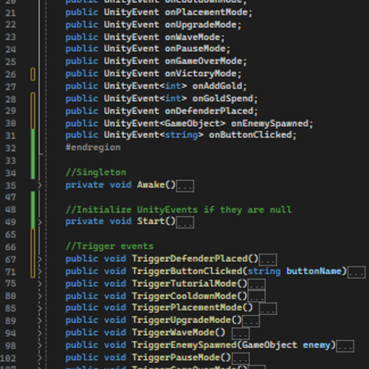Viewport: 369px width, 369px height.
Task: Click the onEnemySpawned field name
Action: pos(270,123)
